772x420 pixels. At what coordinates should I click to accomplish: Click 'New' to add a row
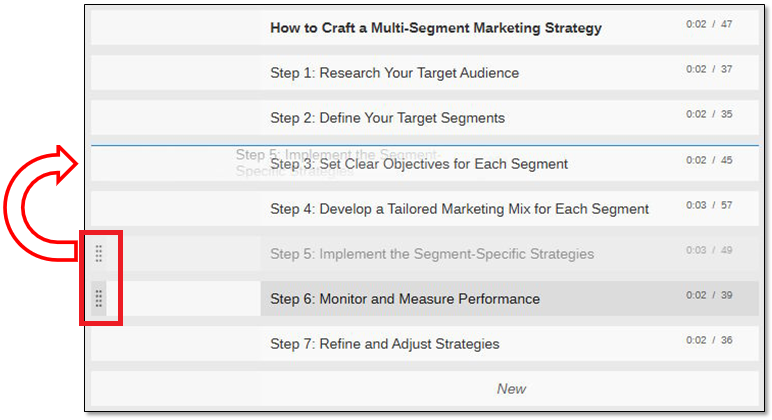(511, 389)
